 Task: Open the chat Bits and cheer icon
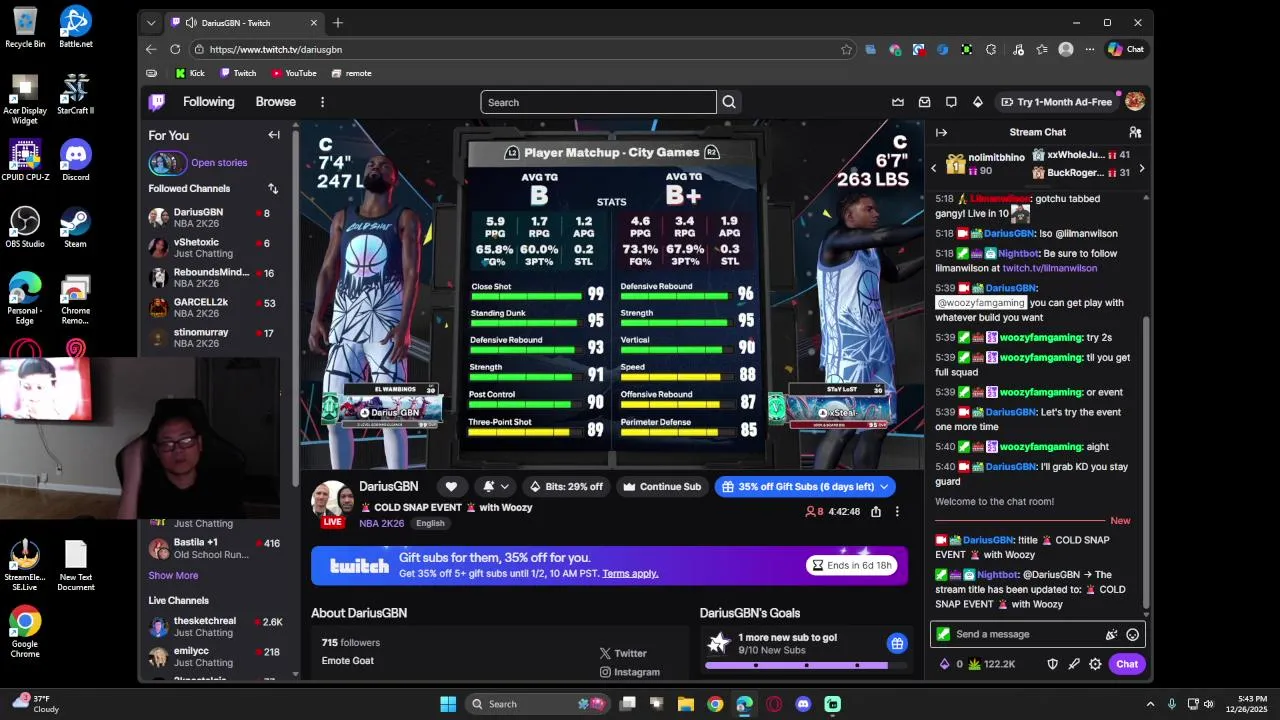pos(1111,634)
